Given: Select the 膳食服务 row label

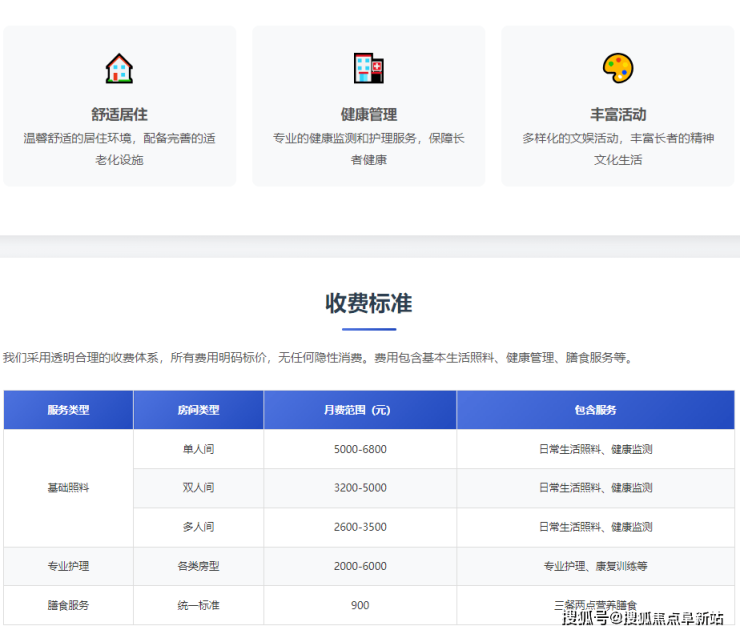Looking at the screenshot, I should tap(68, 605).
